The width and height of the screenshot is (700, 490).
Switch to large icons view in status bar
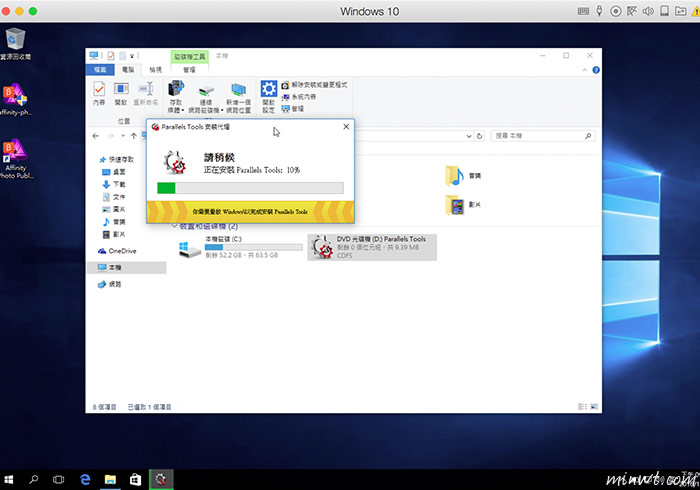pos(594,407)
